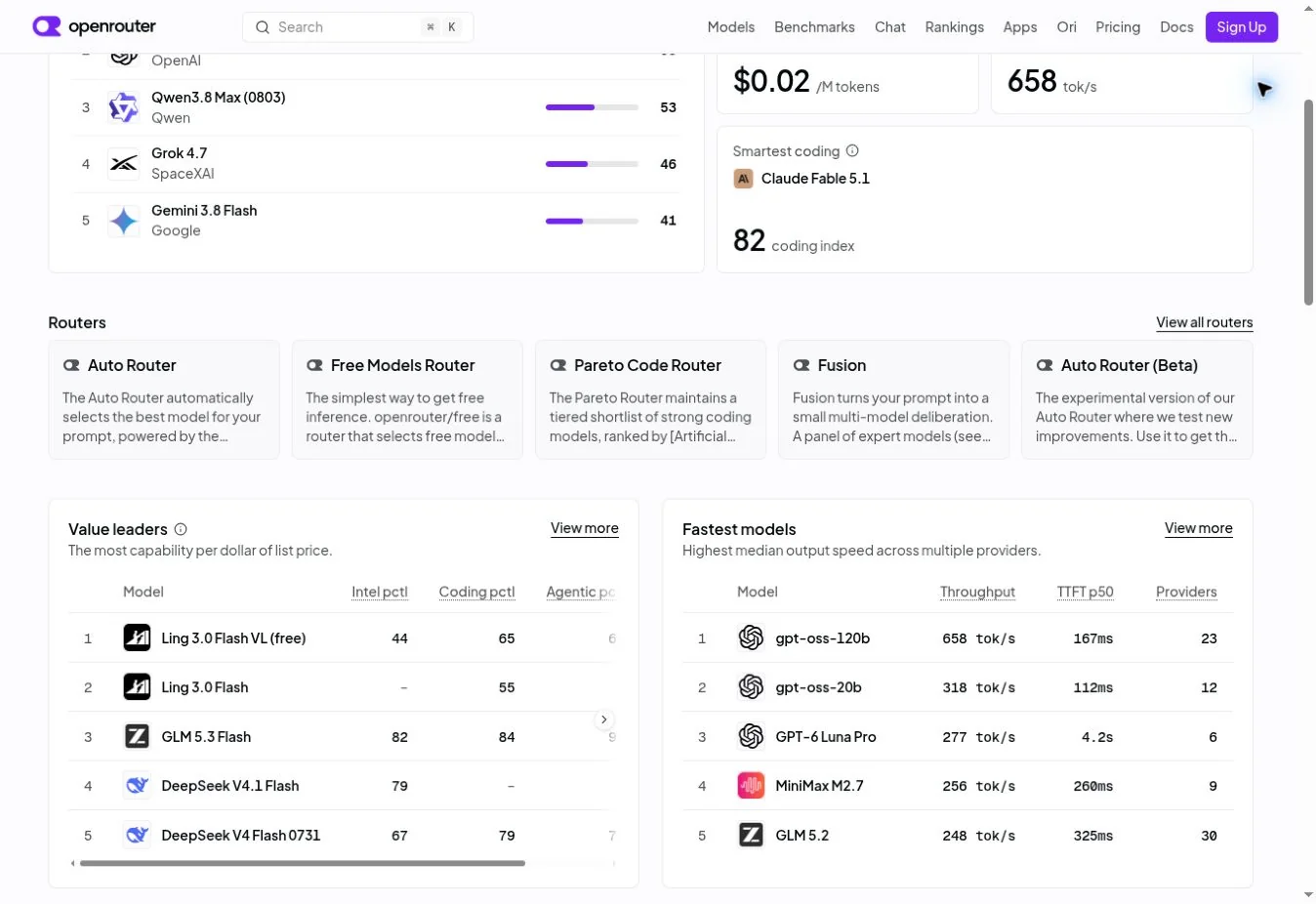Viewport: 1316px width, 904px height.
Task: Click the GLM 5.3 Flash logo
Action: [137, 736]
